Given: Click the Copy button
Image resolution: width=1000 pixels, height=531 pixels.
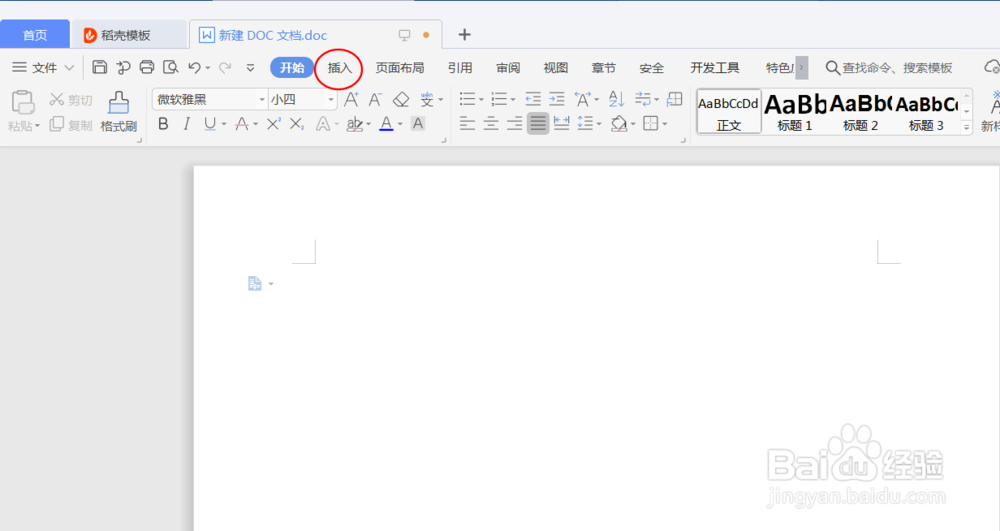Looking at the screenshot, I should click(x=71, y=124).
